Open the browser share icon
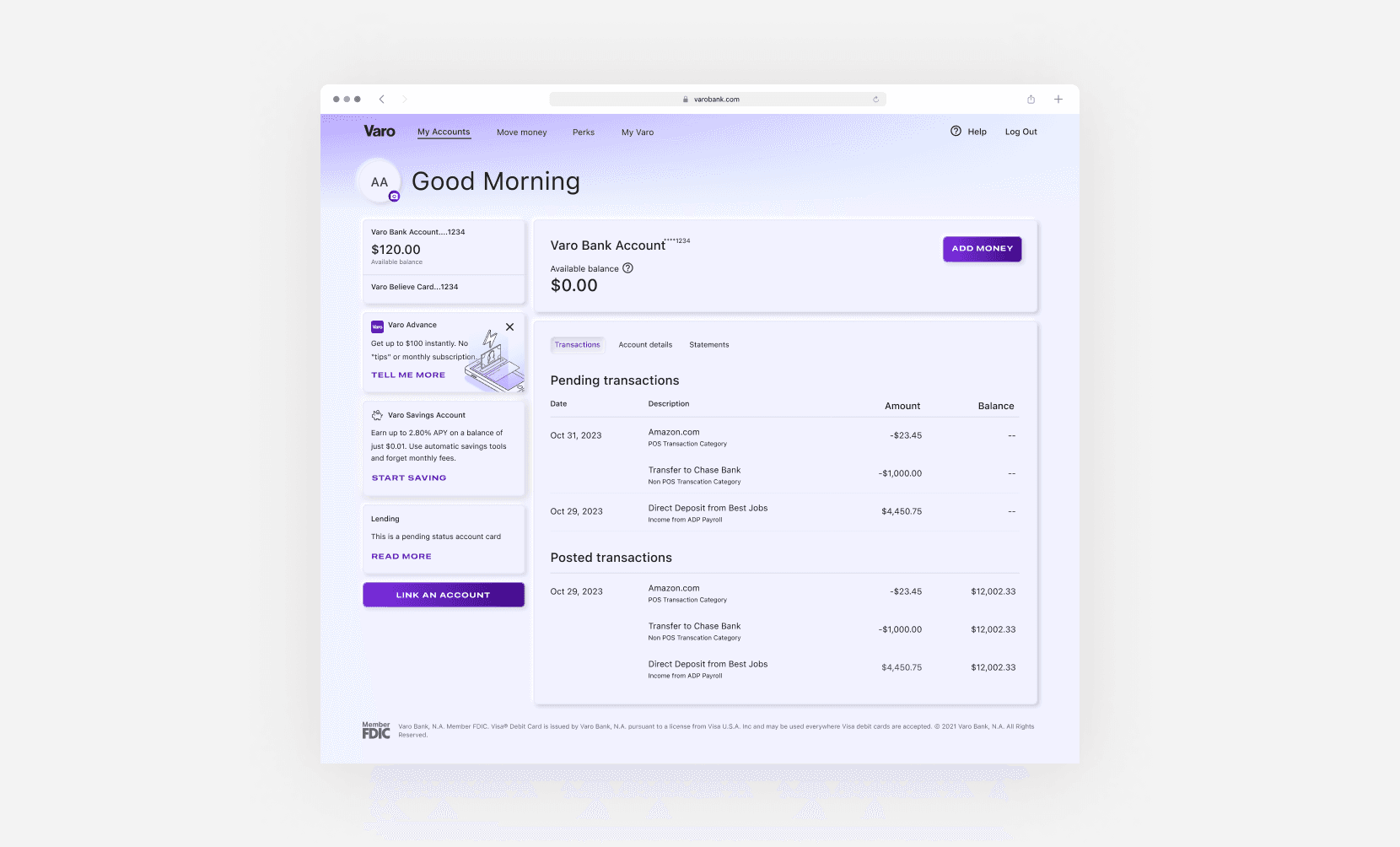 tap(1031, 100)
